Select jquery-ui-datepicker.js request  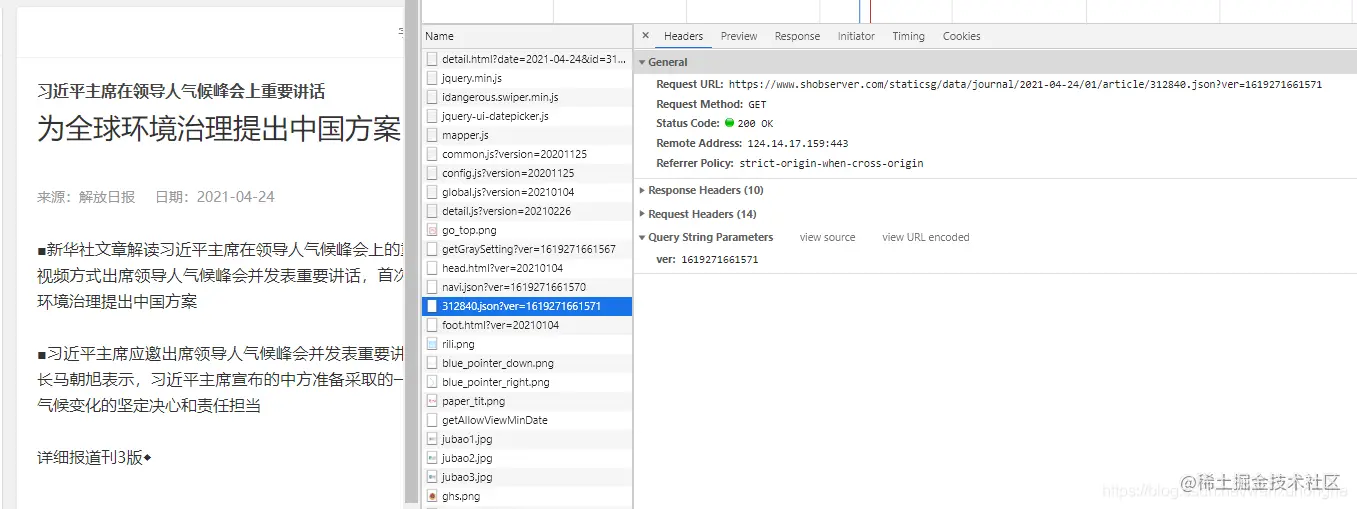coord(527,116)
